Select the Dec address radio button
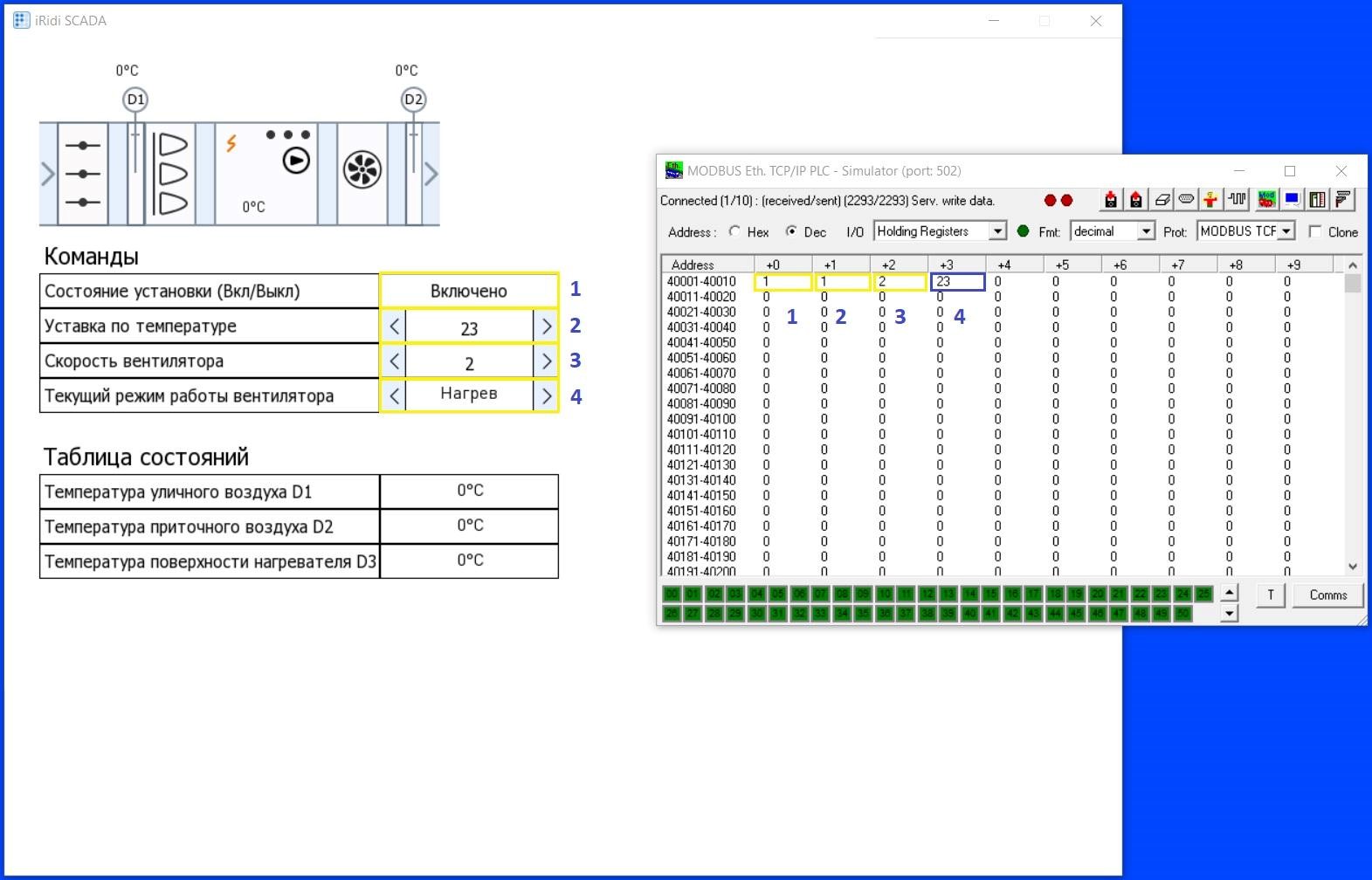 coord(791,231)
